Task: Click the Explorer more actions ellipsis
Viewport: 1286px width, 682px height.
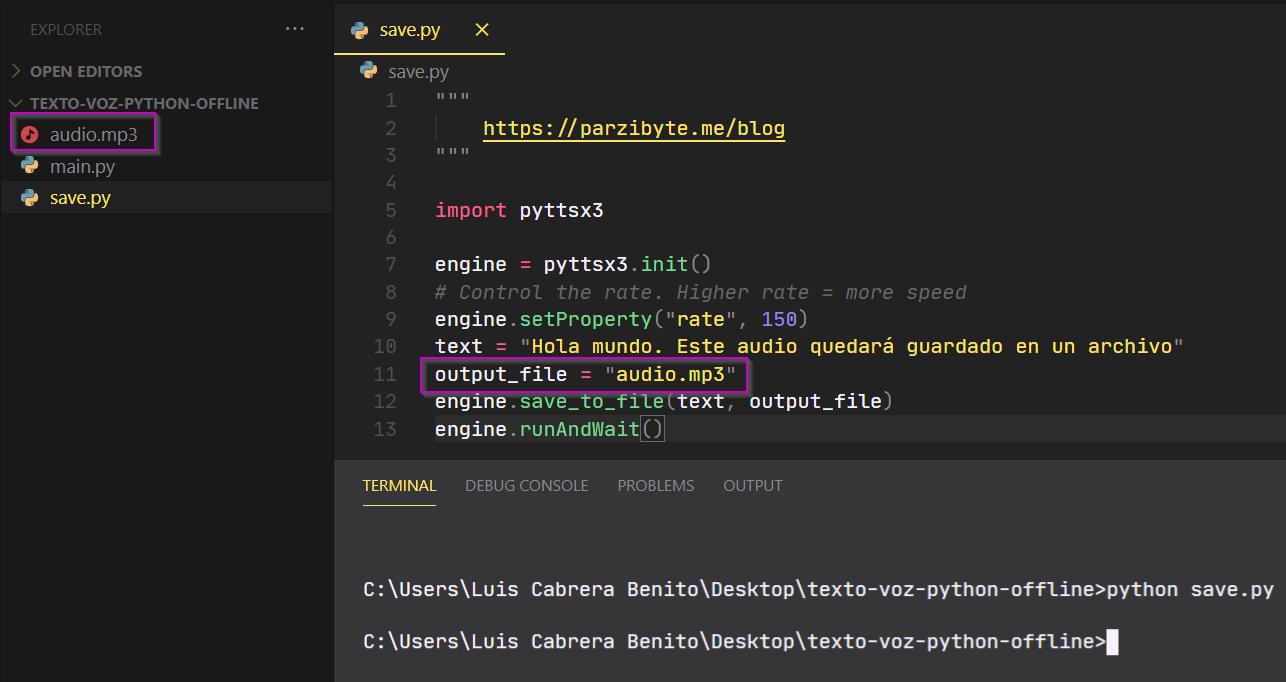Action: pyautogui.click(x=294, y=29)
